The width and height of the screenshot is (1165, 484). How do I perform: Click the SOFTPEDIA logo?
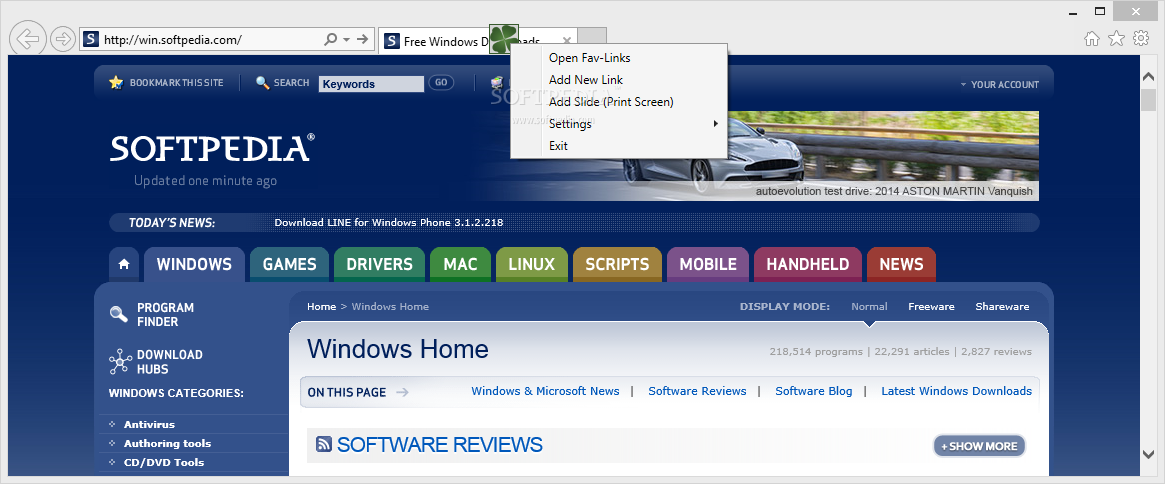point(212,148)
